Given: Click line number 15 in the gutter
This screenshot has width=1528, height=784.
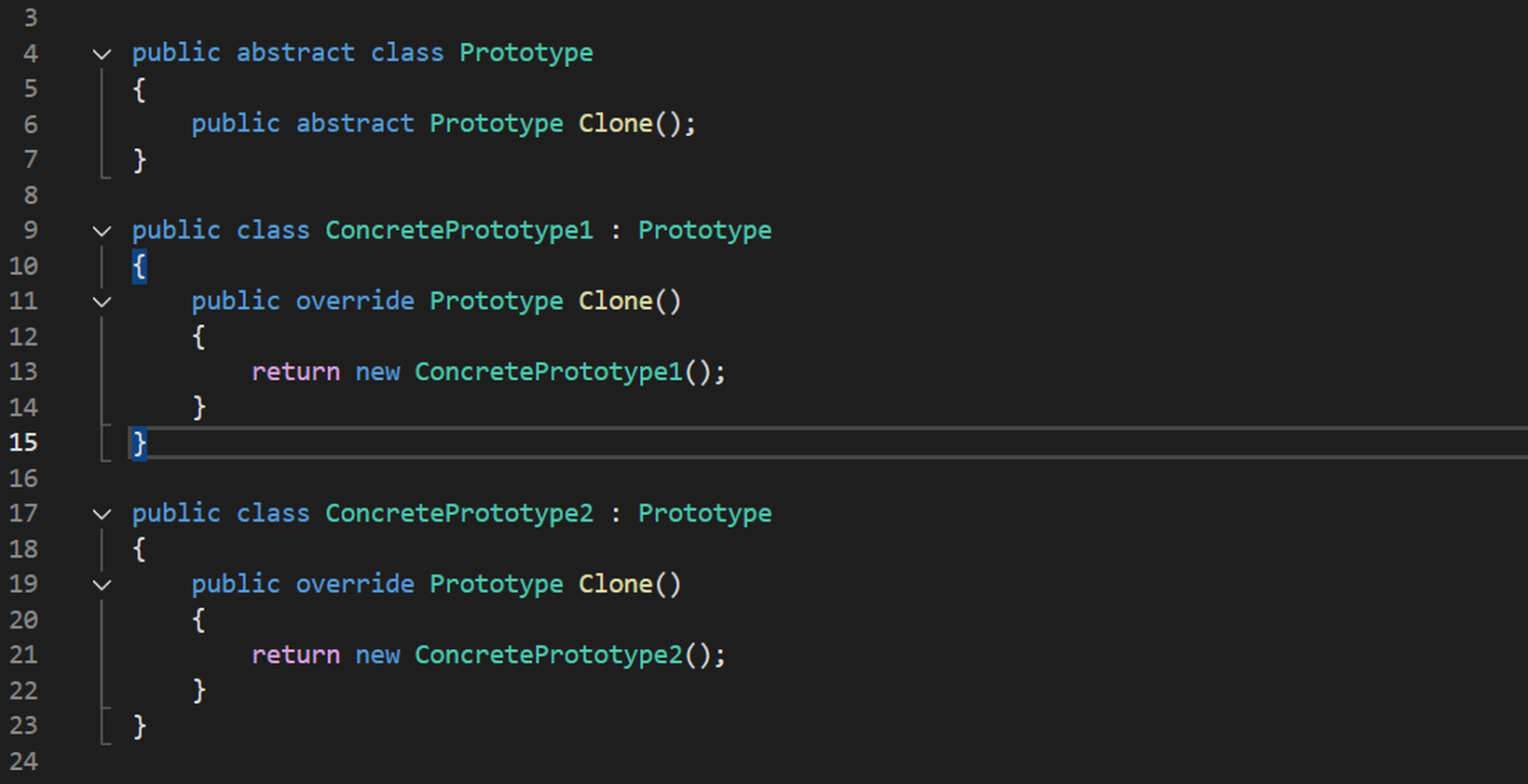Looking at the screenshot, I should (23, 442).
